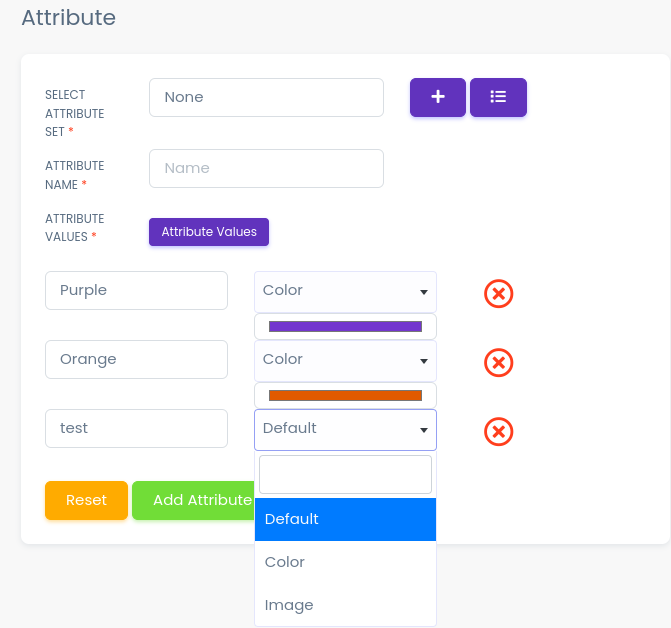Open the orange color swatch picker
This screenshot has width=671, height=628.
(345, 395)
